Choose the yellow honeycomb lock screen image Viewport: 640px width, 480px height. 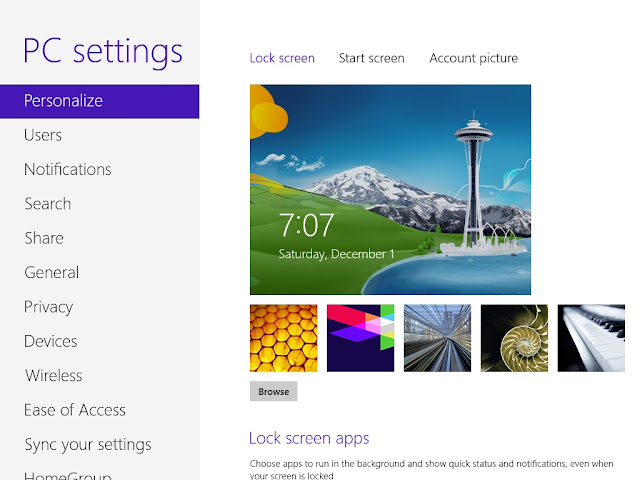tap(284, 338)
